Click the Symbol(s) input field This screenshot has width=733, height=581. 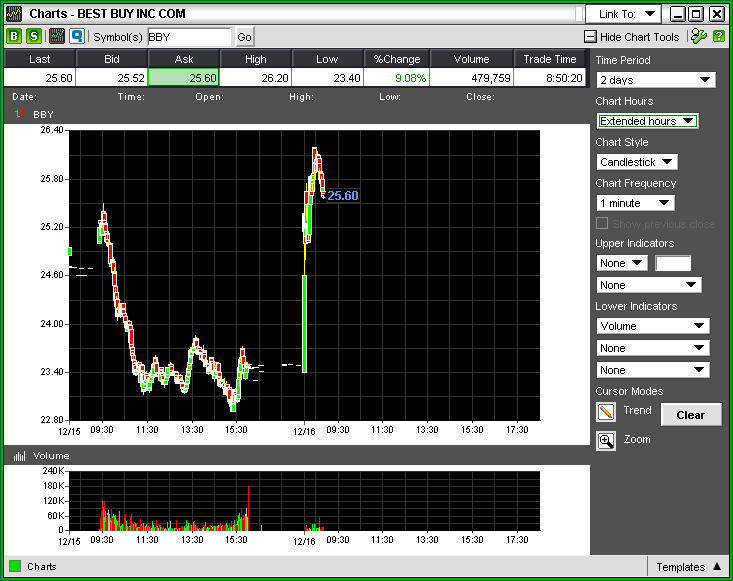189,37
